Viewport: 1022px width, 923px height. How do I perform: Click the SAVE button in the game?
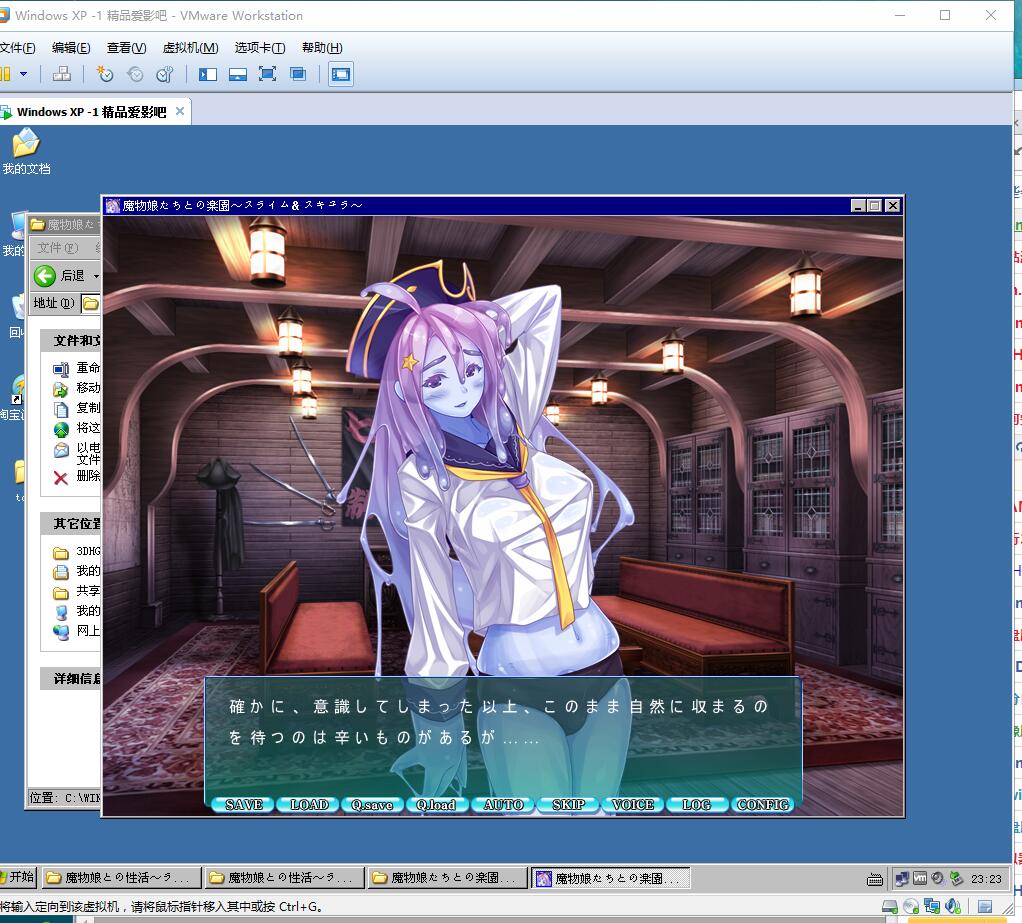[x=244, y=805]
